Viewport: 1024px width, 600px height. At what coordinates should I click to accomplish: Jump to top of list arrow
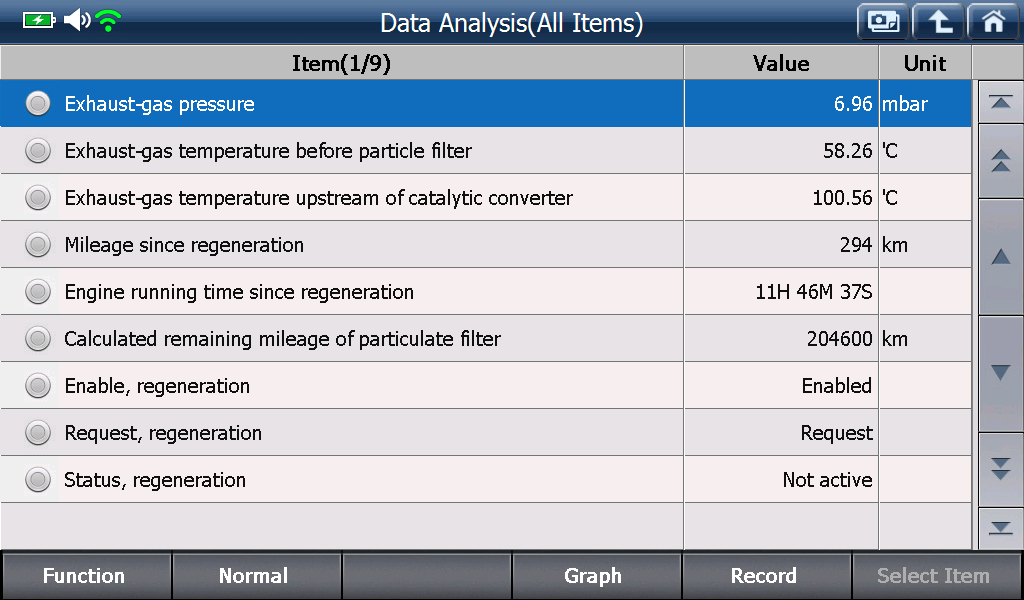coord(1000,102)
